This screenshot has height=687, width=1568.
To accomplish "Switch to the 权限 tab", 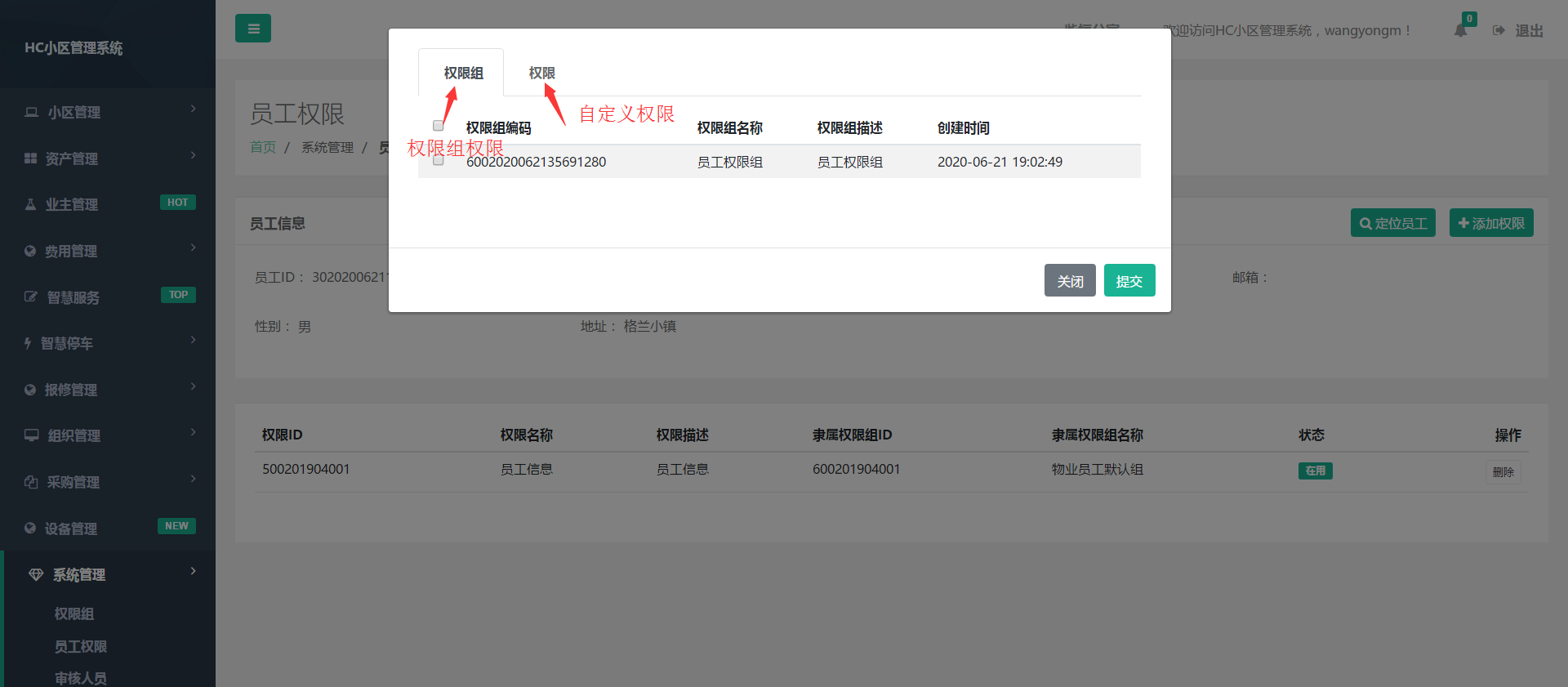I will click(x=541, y=74).
